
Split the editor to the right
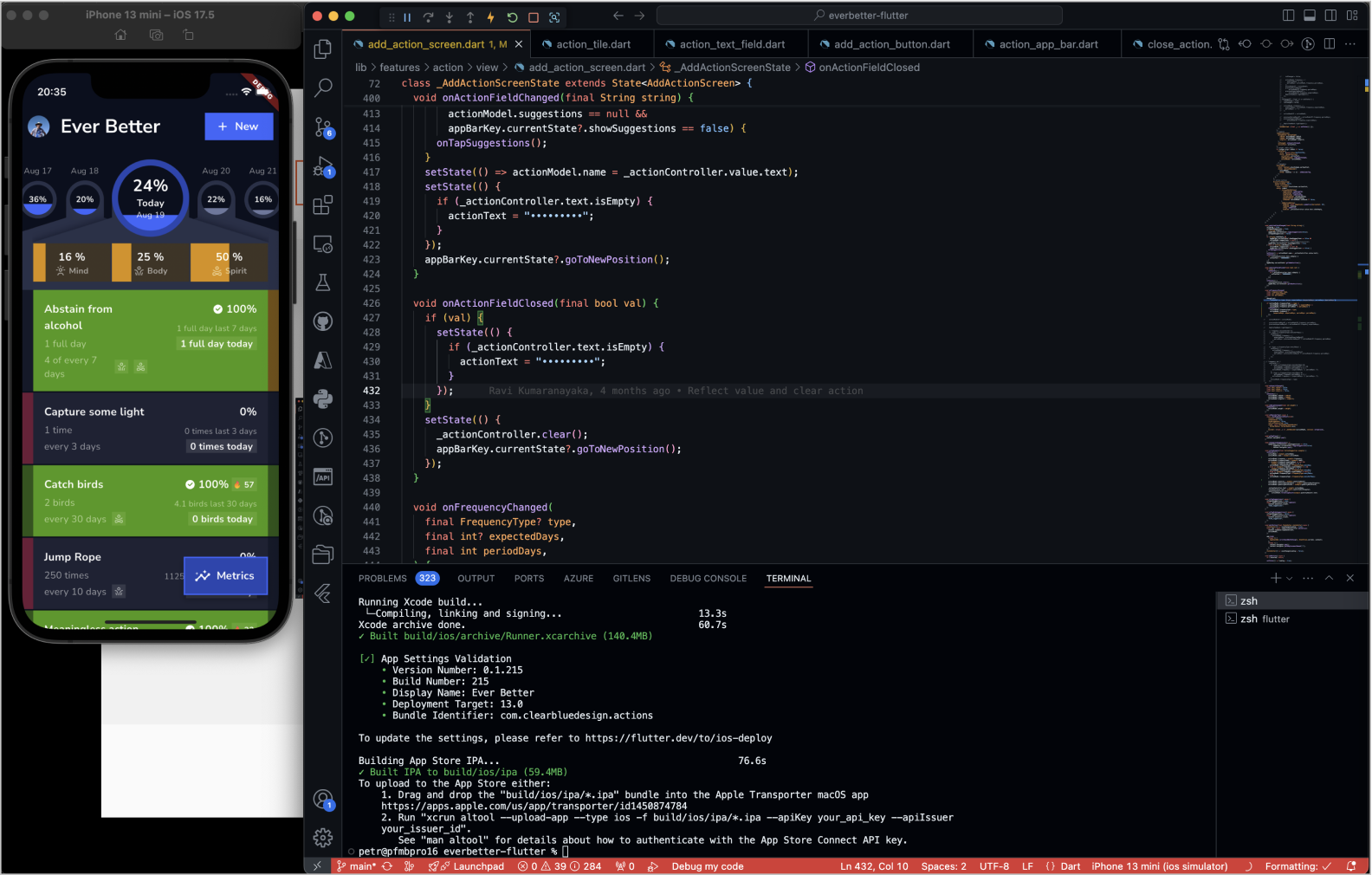point(1330,44)
